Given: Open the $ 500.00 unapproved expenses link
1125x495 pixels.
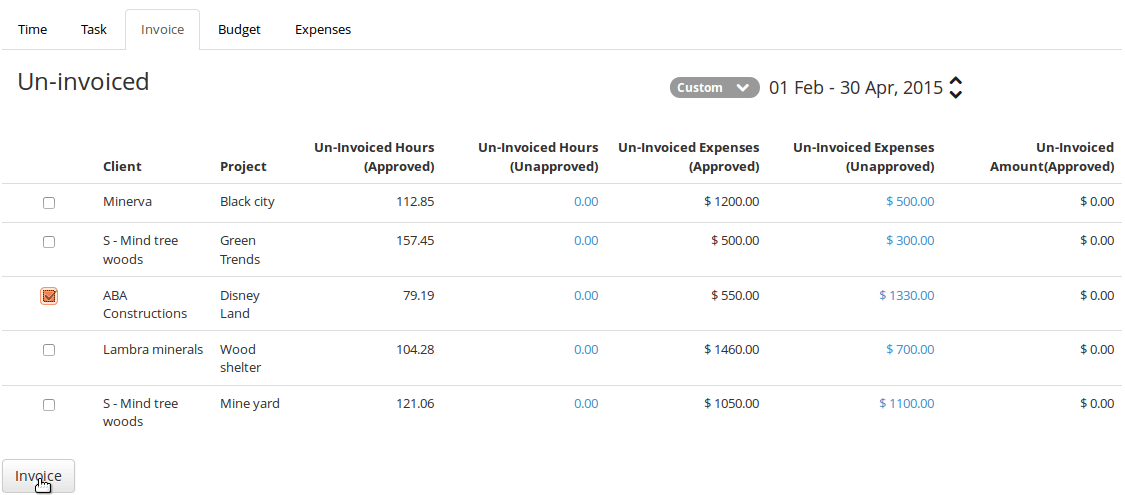Looking at the screenshot, I should pos(910,202).
